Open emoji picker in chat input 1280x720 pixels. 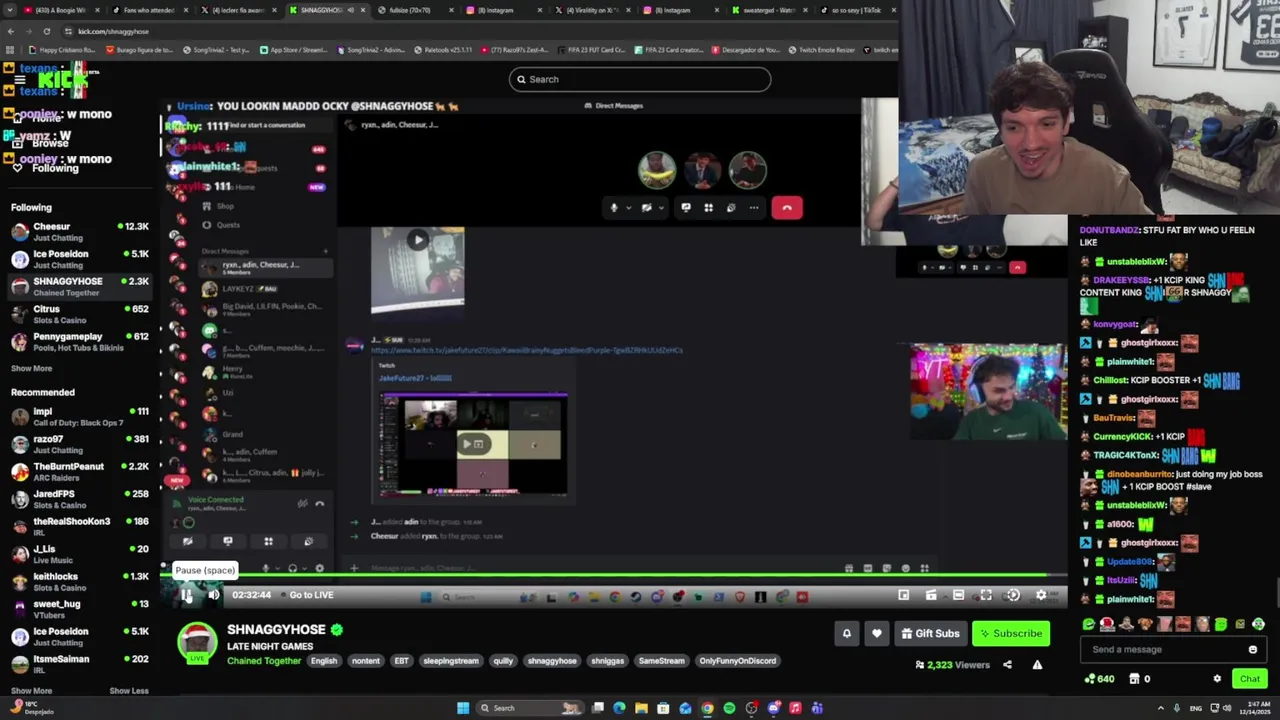(1253, 649)
